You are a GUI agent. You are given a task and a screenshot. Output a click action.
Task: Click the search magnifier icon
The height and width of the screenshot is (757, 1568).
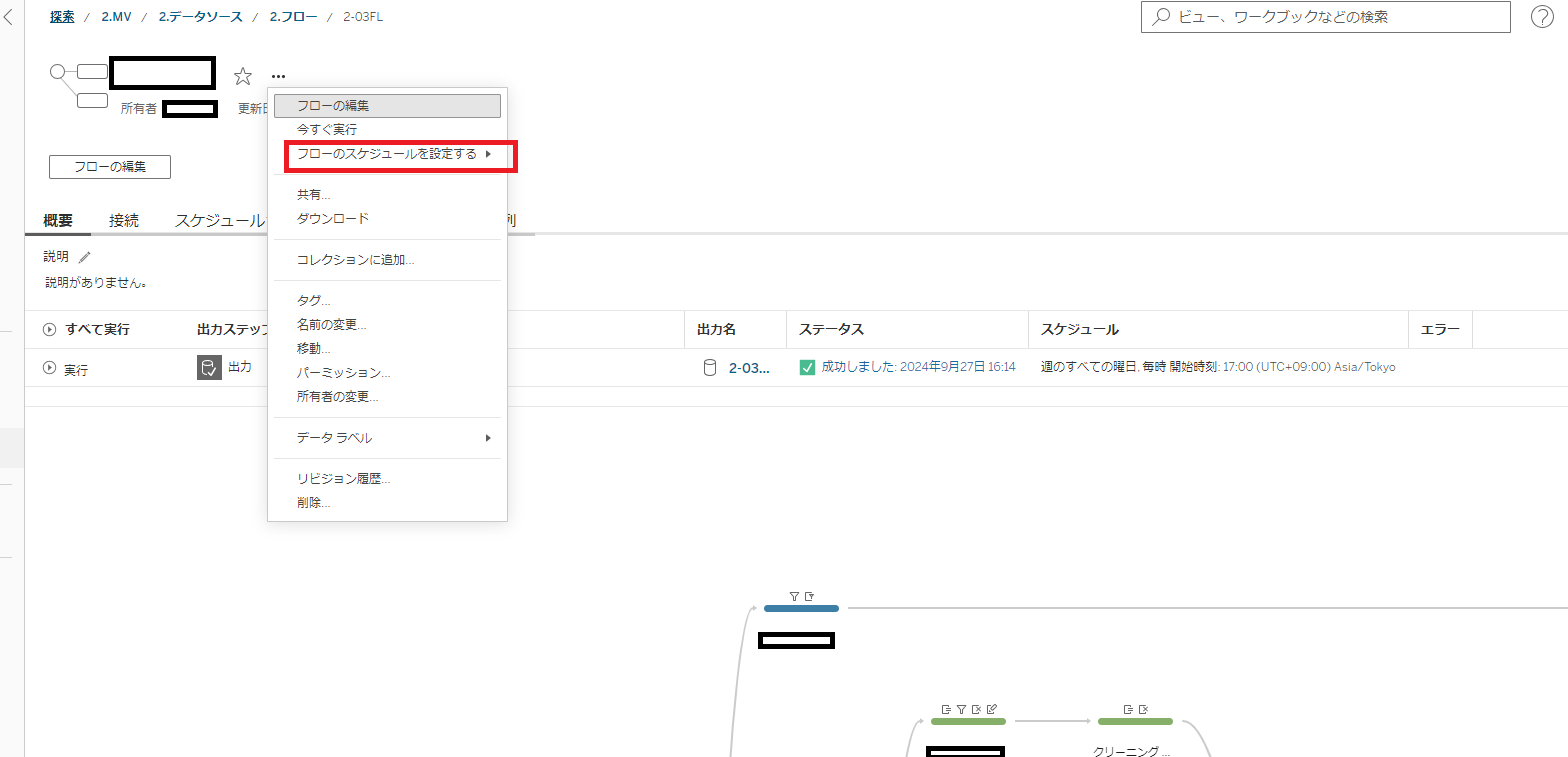pos(1162,17)
